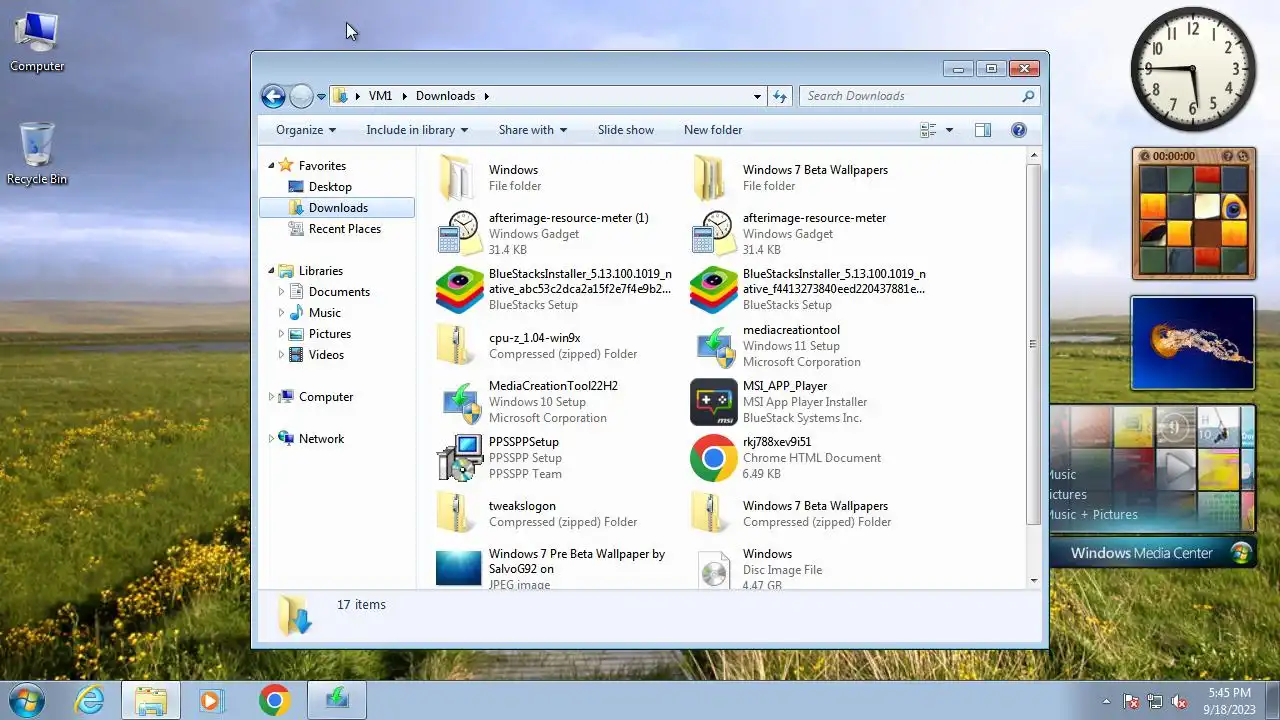Image resolution: width=1280 pixels, height=720 pixels.
Task: Click the search magnifier icon
Action: coord(1027,96)
